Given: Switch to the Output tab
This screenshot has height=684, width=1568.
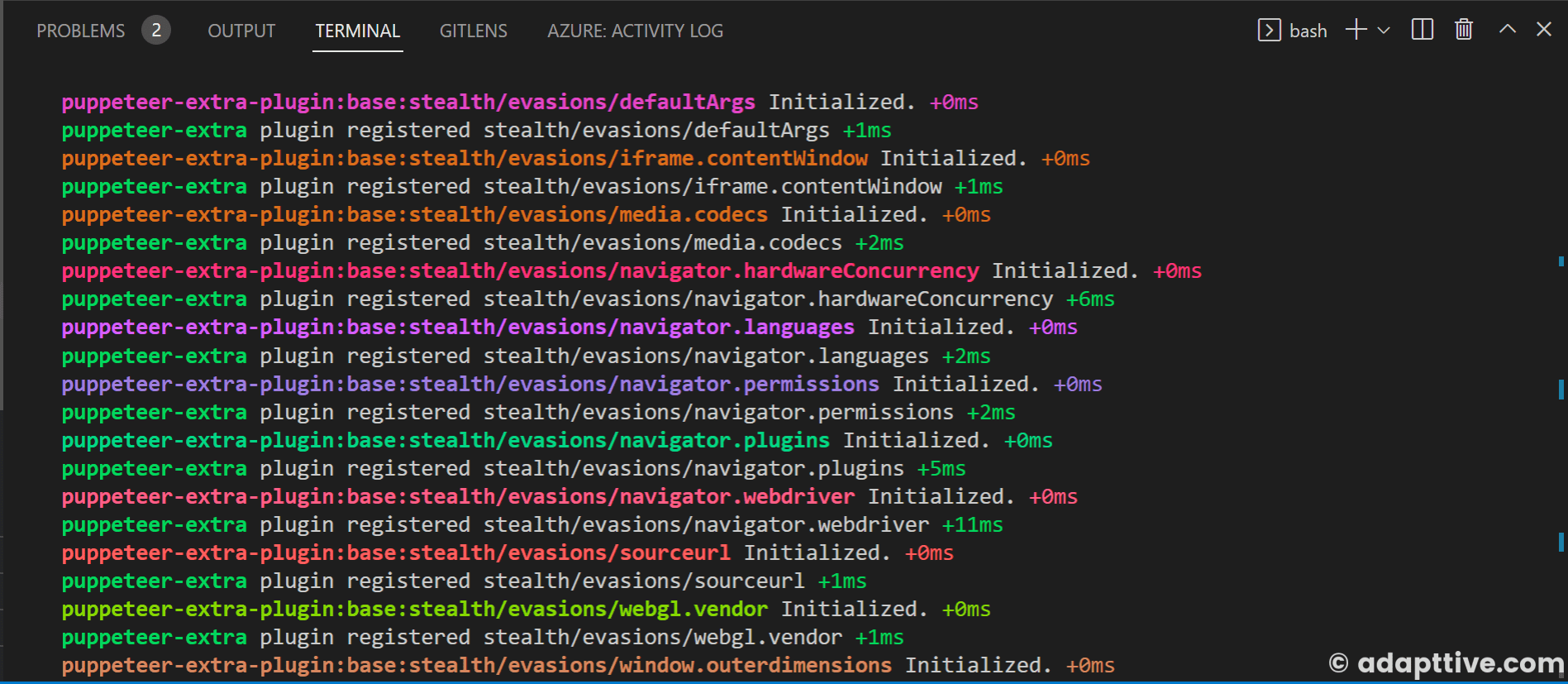Looking at the screenshot, I should (x=241, y=31).
